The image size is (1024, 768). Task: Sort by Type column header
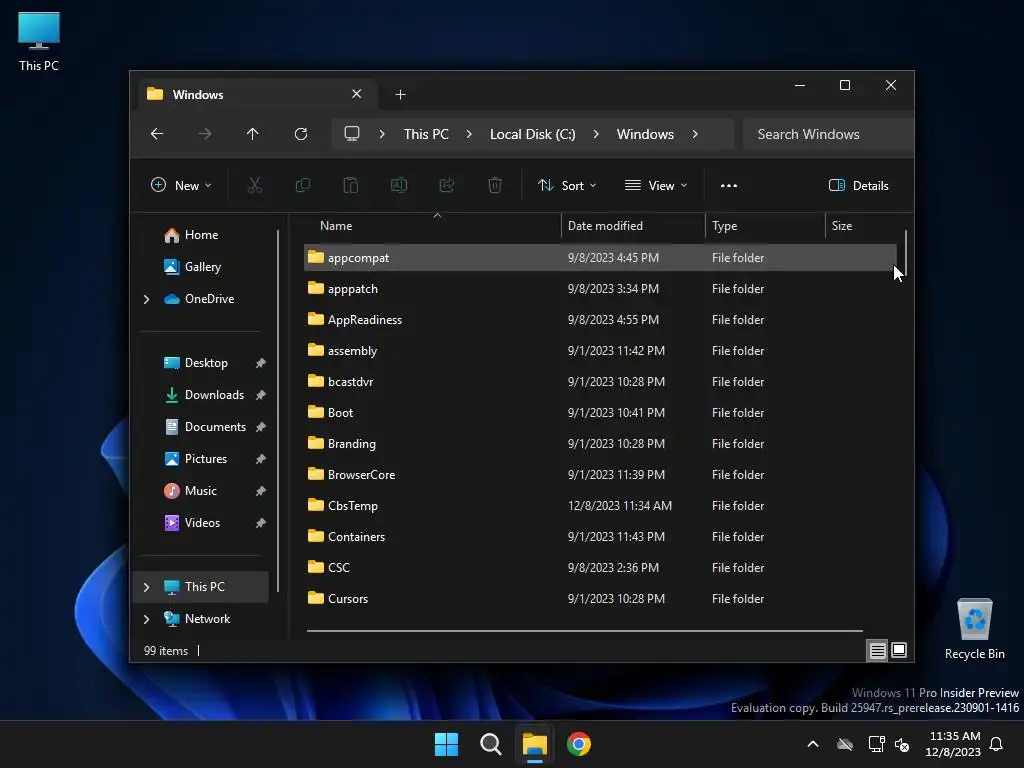click(765, 226)
